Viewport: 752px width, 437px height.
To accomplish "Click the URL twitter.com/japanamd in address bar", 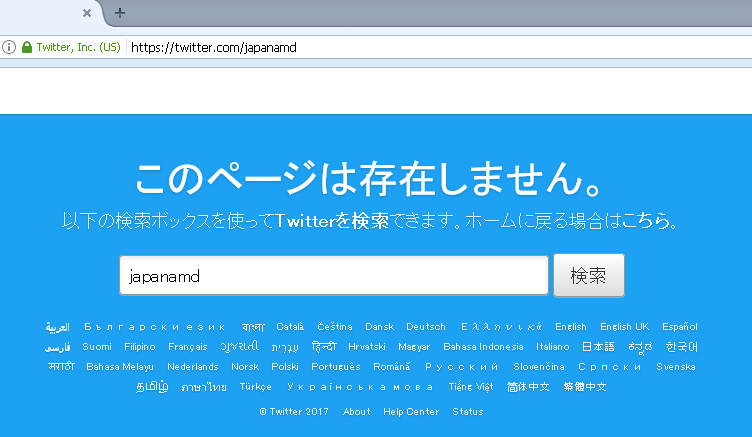I will click(214, 47).
